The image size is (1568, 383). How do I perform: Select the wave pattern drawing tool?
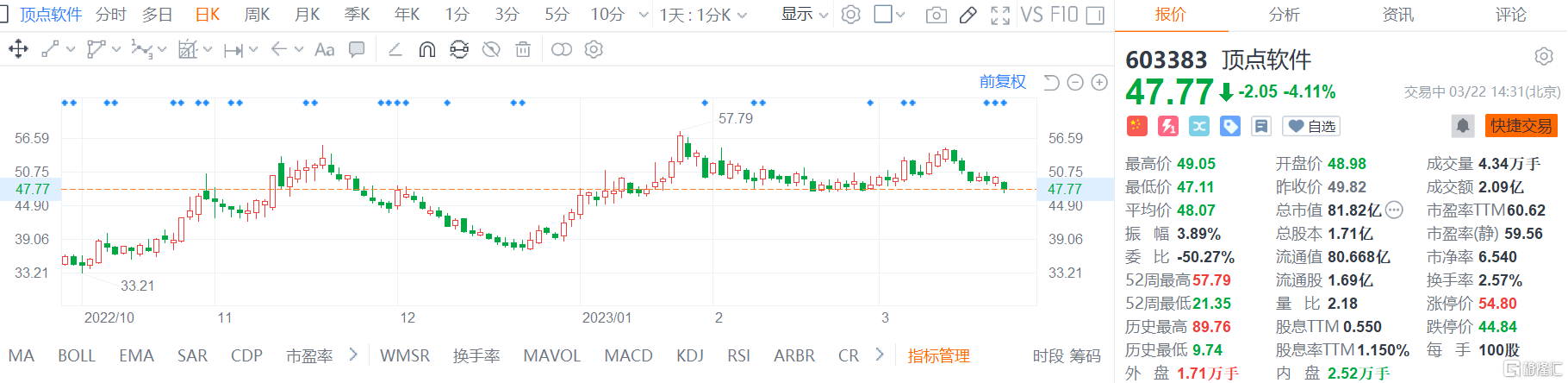pyautogui.click(x=141, y=50)
